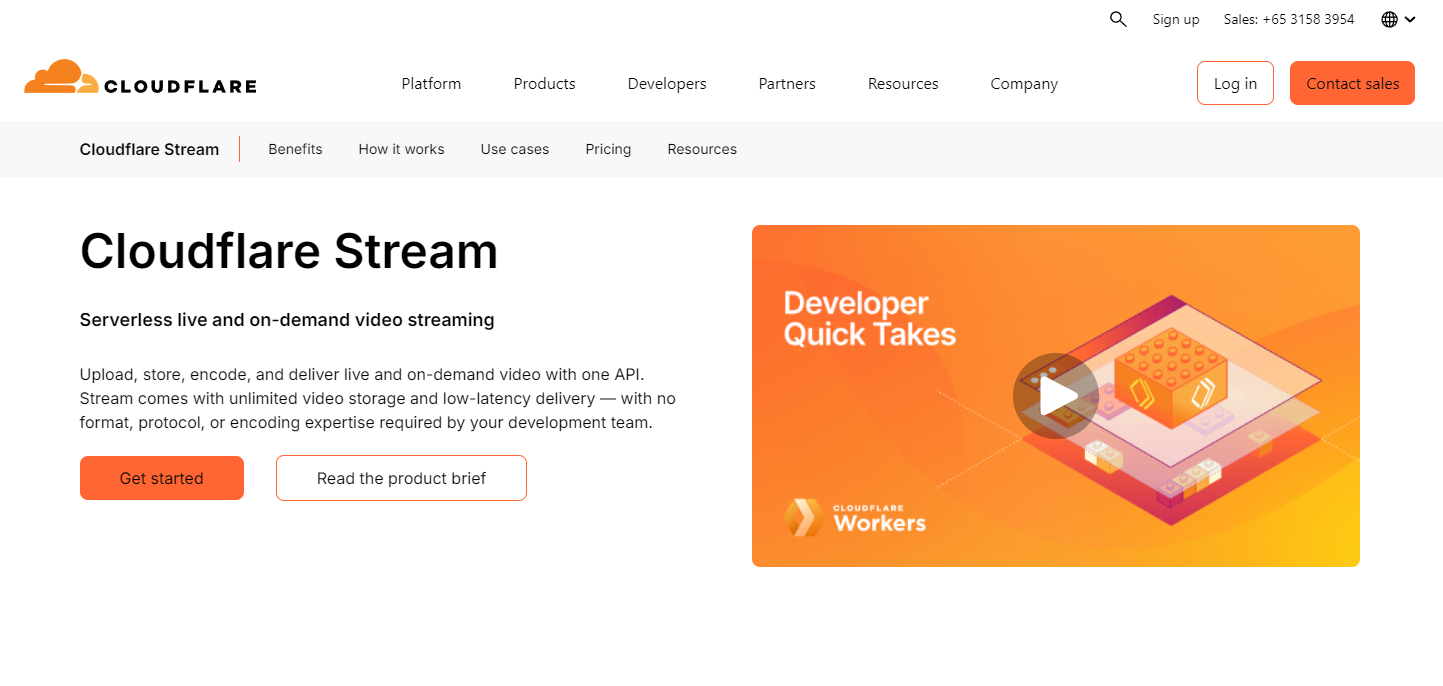Select the globe language icon

1387,19
